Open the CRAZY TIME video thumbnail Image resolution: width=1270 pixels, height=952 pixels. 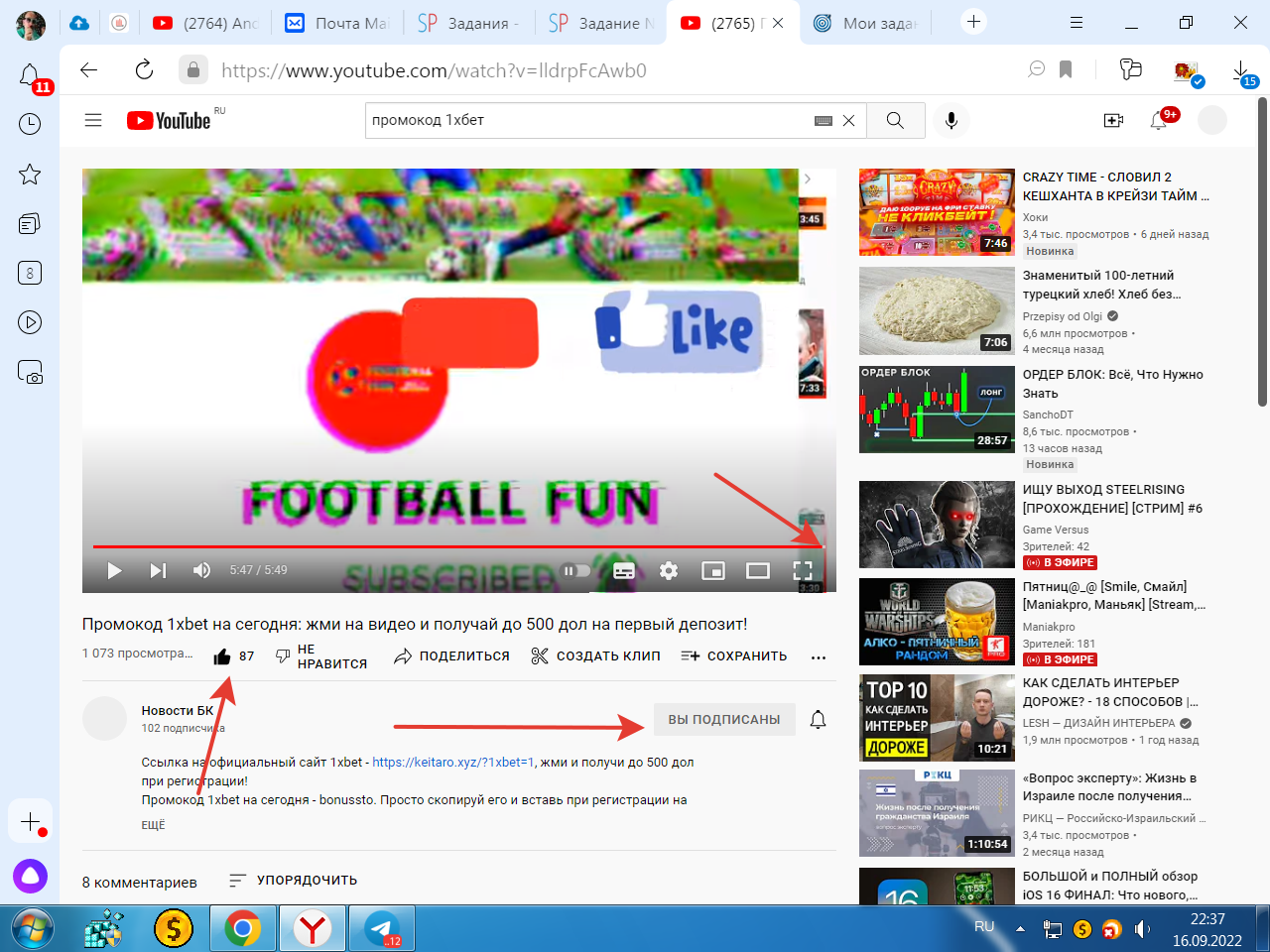pos(937,212)
